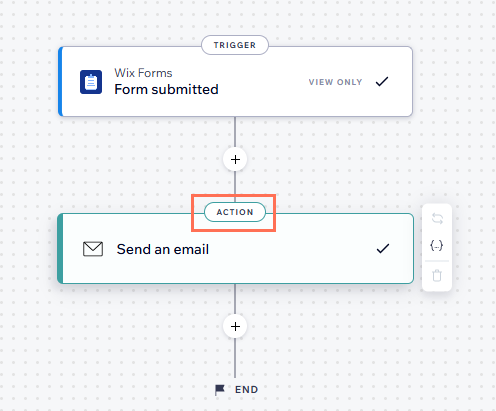The width and height of the screenshot is (496, 411).
Task: Select the ACTION label badge
Action: coord(235,212)
